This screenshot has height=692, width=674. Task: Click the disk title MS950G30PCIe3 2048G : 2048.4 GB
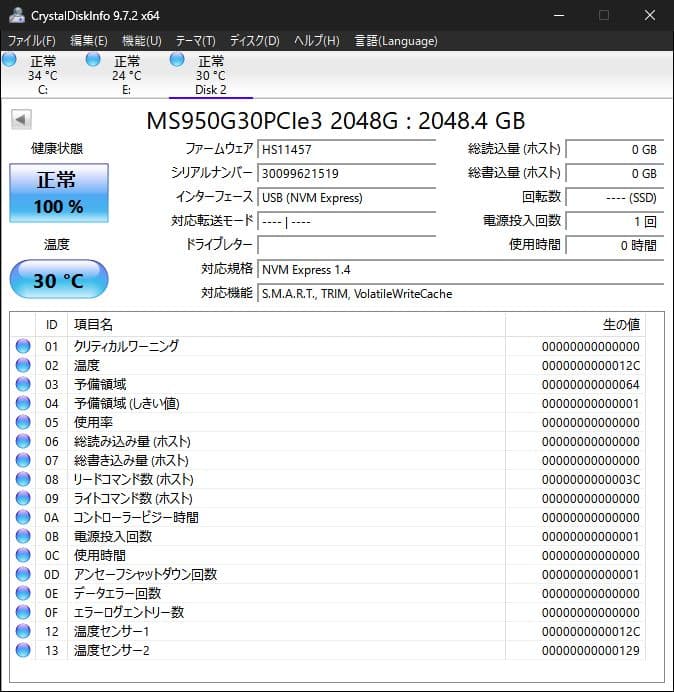(x=336, y=120)
